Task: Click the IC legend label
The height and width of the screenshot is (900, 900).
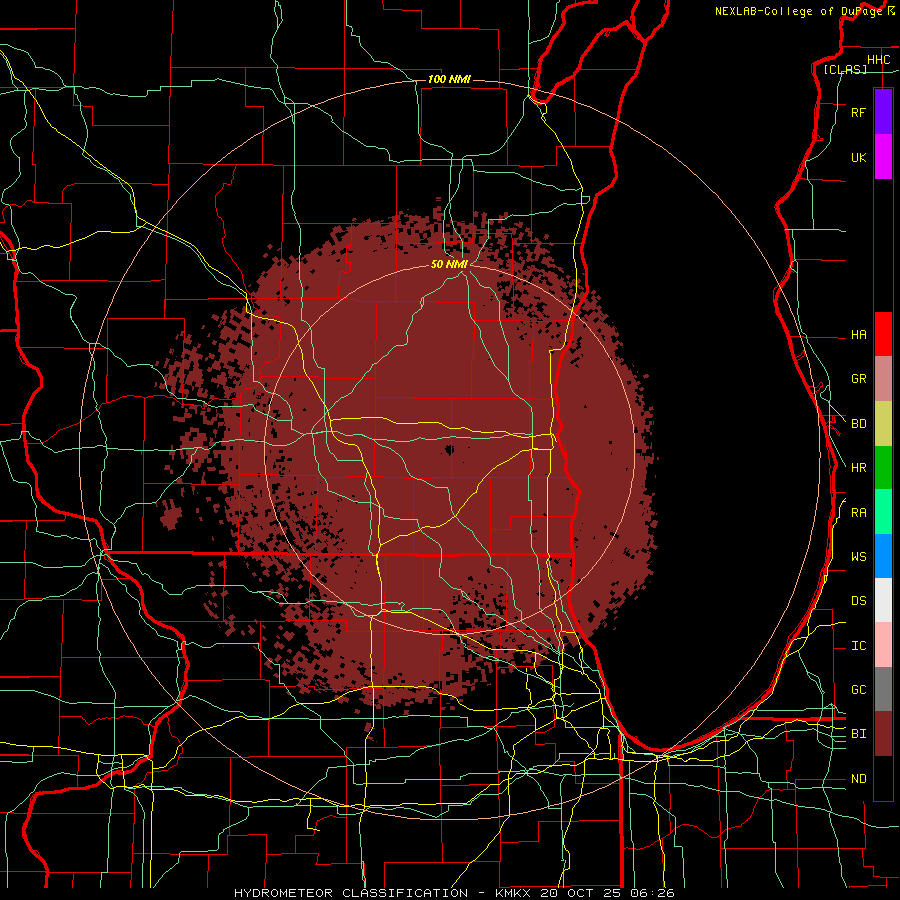Action: pyautogui.click(x=859, y=646)
